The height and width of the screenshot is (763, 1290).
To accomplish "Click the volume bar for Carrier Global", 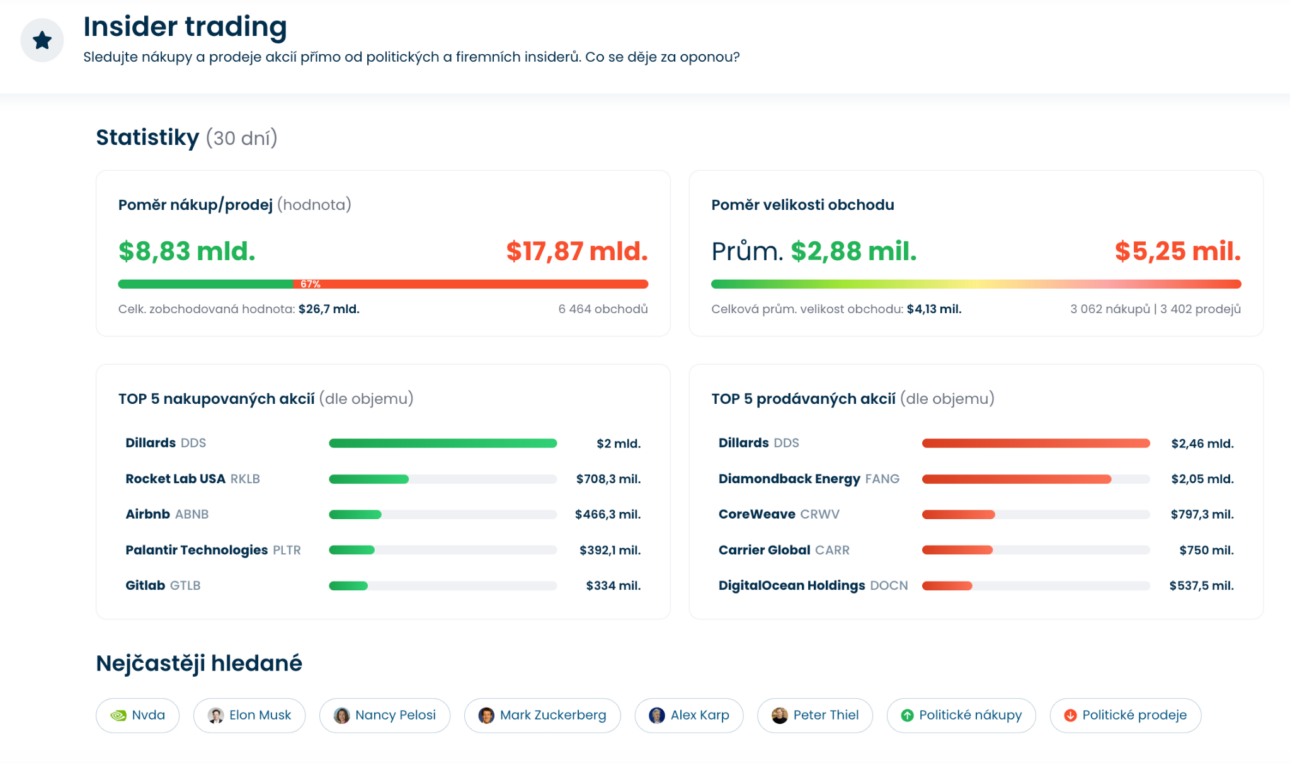I will 1036,550.
